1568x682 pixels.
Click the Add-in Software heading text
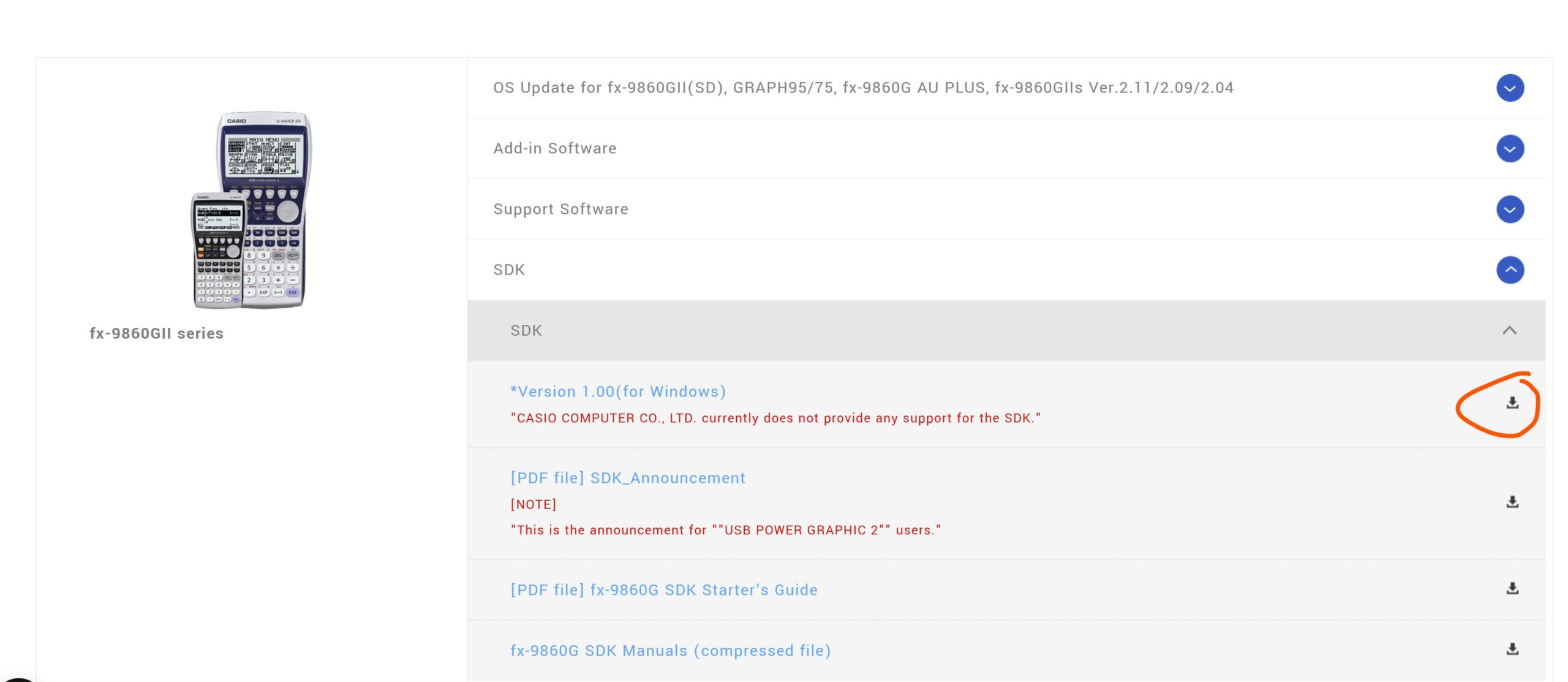coord(555,148)
